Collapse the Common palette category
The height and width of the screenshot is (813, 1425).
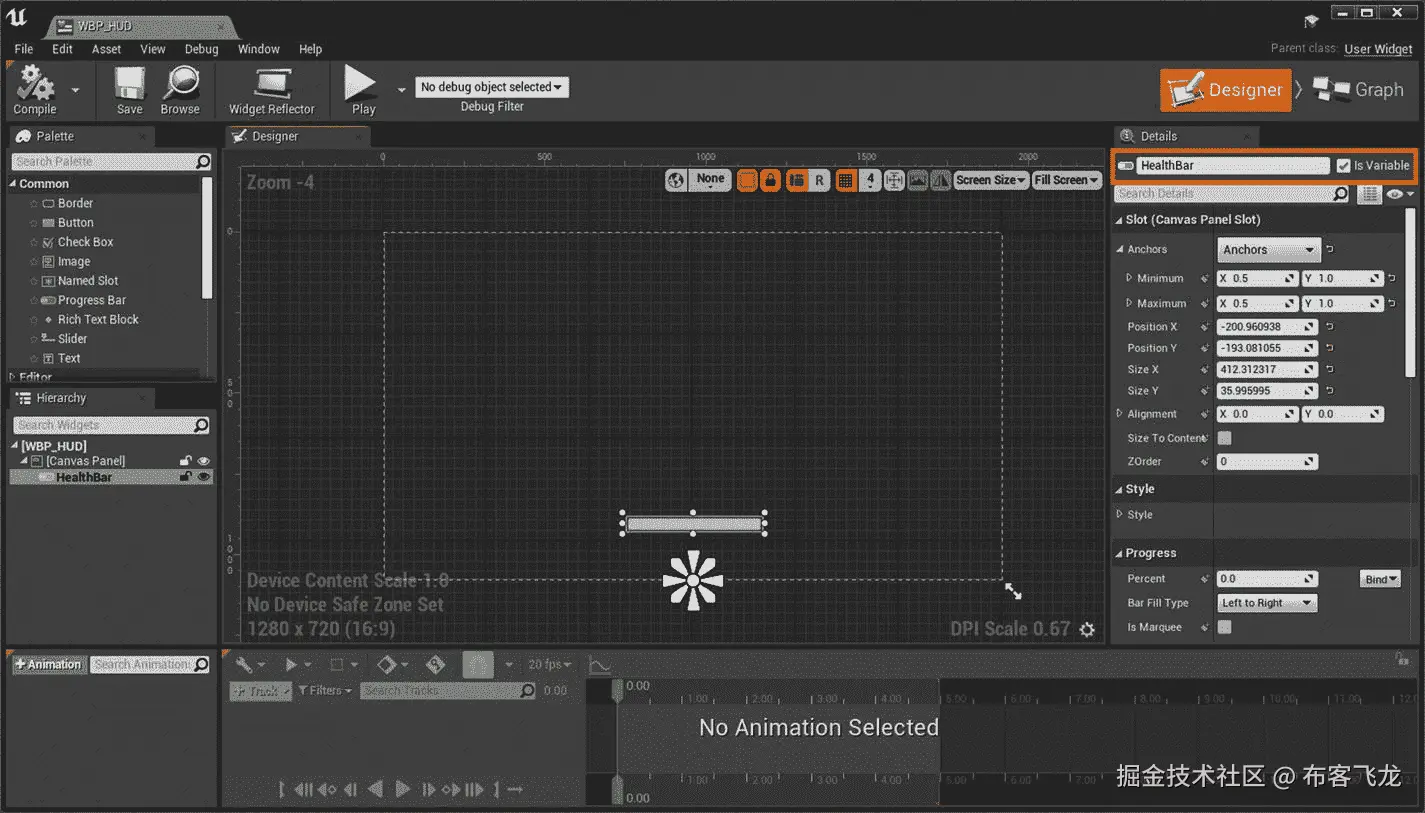tap(13, 184)
